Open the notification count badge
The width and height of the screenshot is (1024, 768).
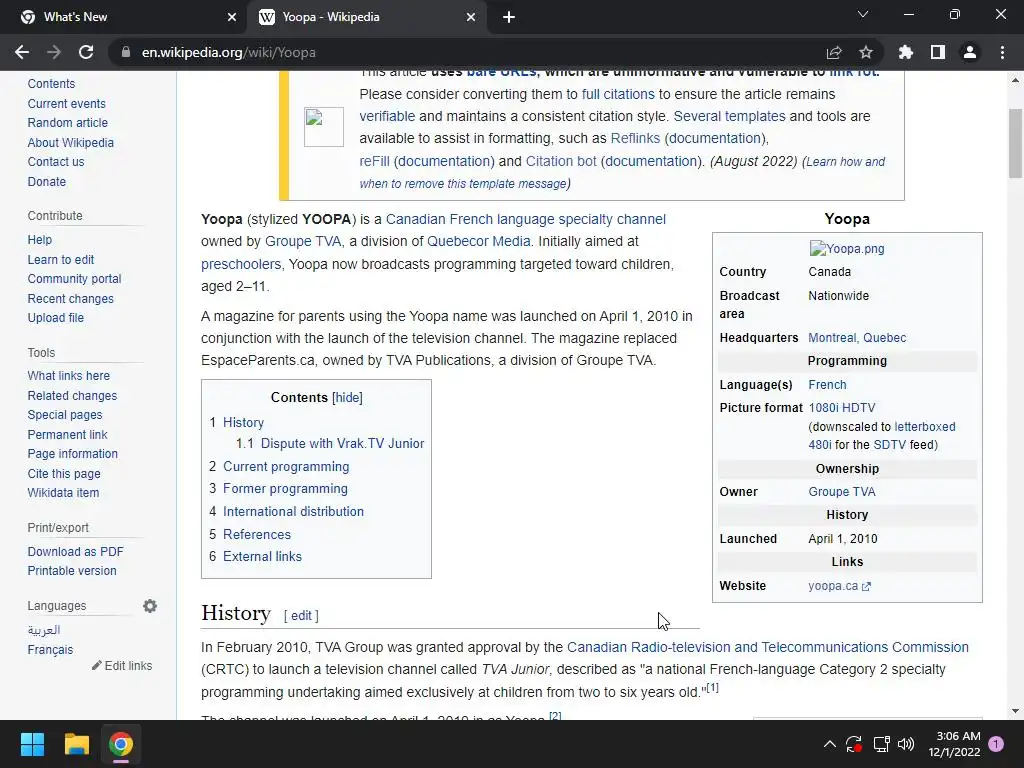point(996,744)
